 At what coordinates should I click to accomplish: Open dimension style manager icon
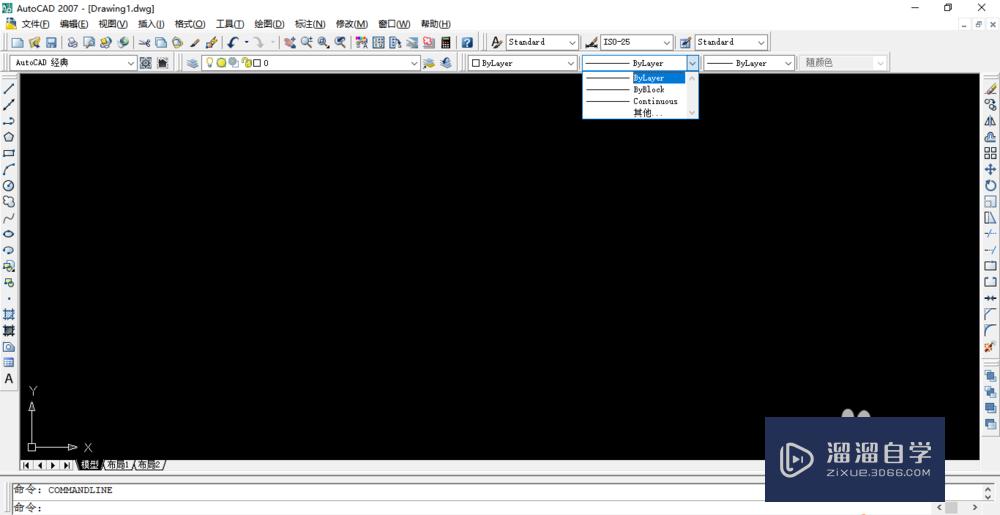(591, 42)
